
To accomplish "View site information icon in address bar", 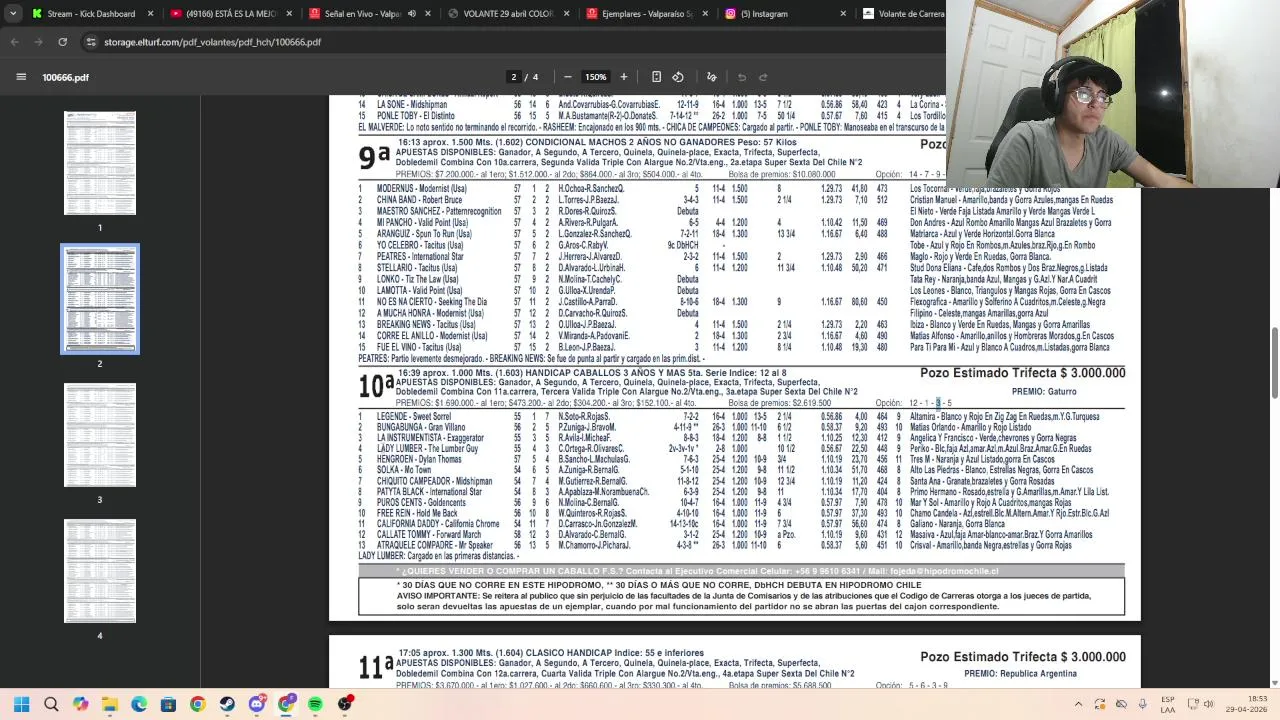I will tap(92, 42).
